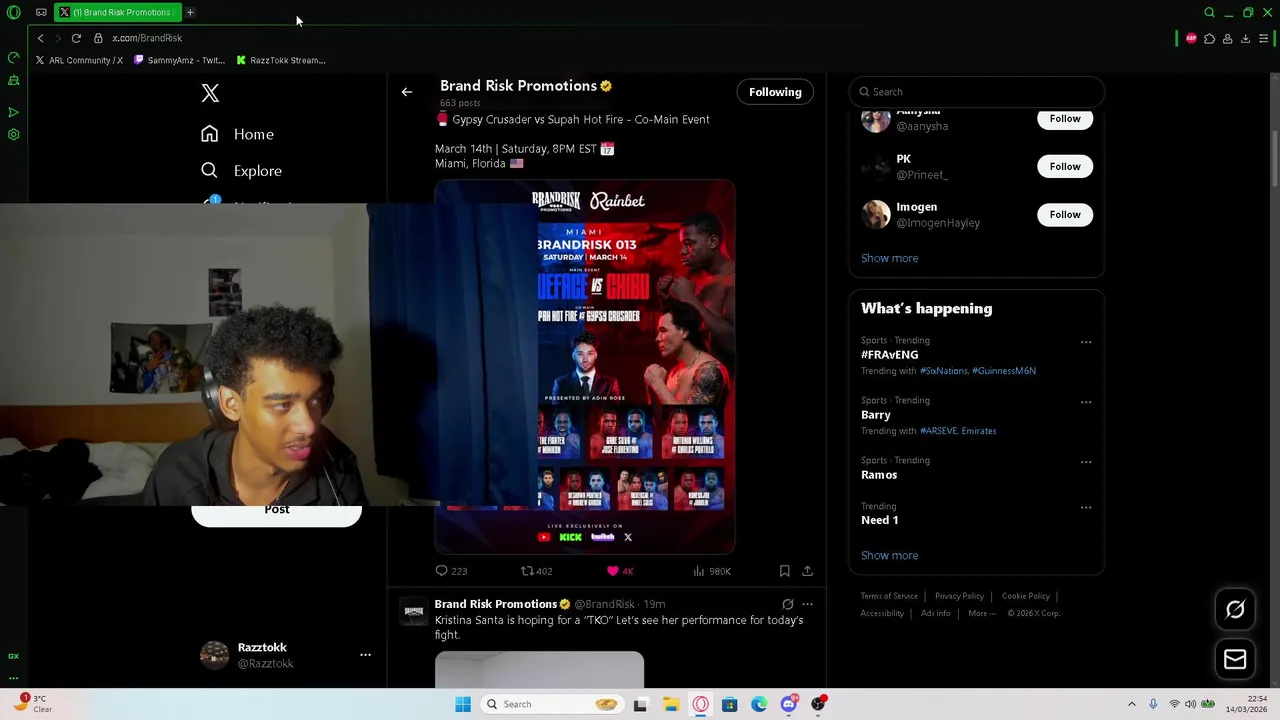Go to Home in X navigation
The height and width of the screenshot is (720, 1280).
tap(237, 134)
